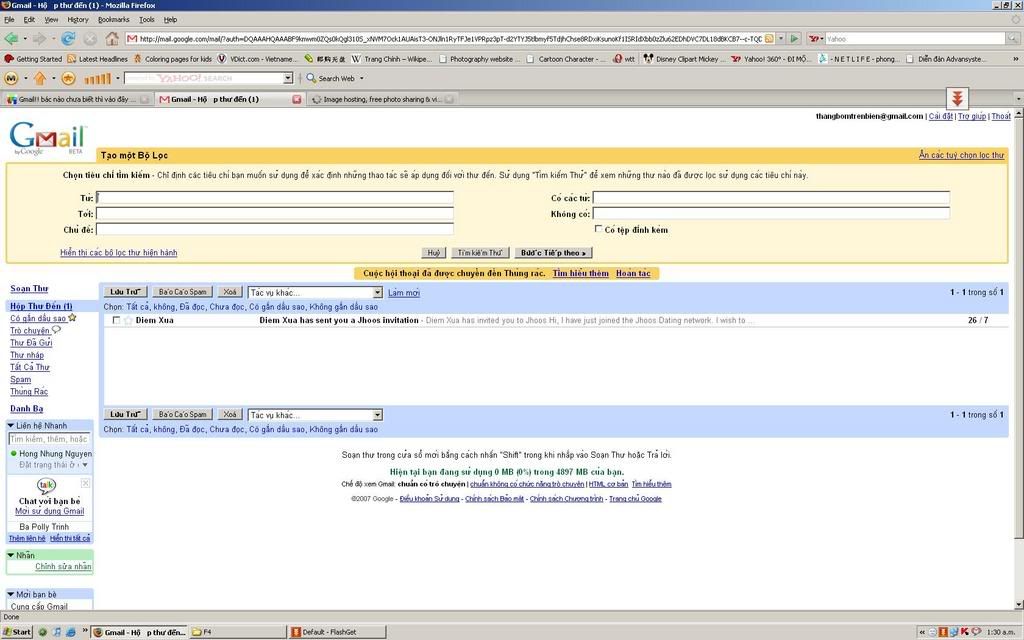Image resolution: width=1024 pixels, height=640 pixels.
Task: Click the Gmail logo
Action: point(47,138)
